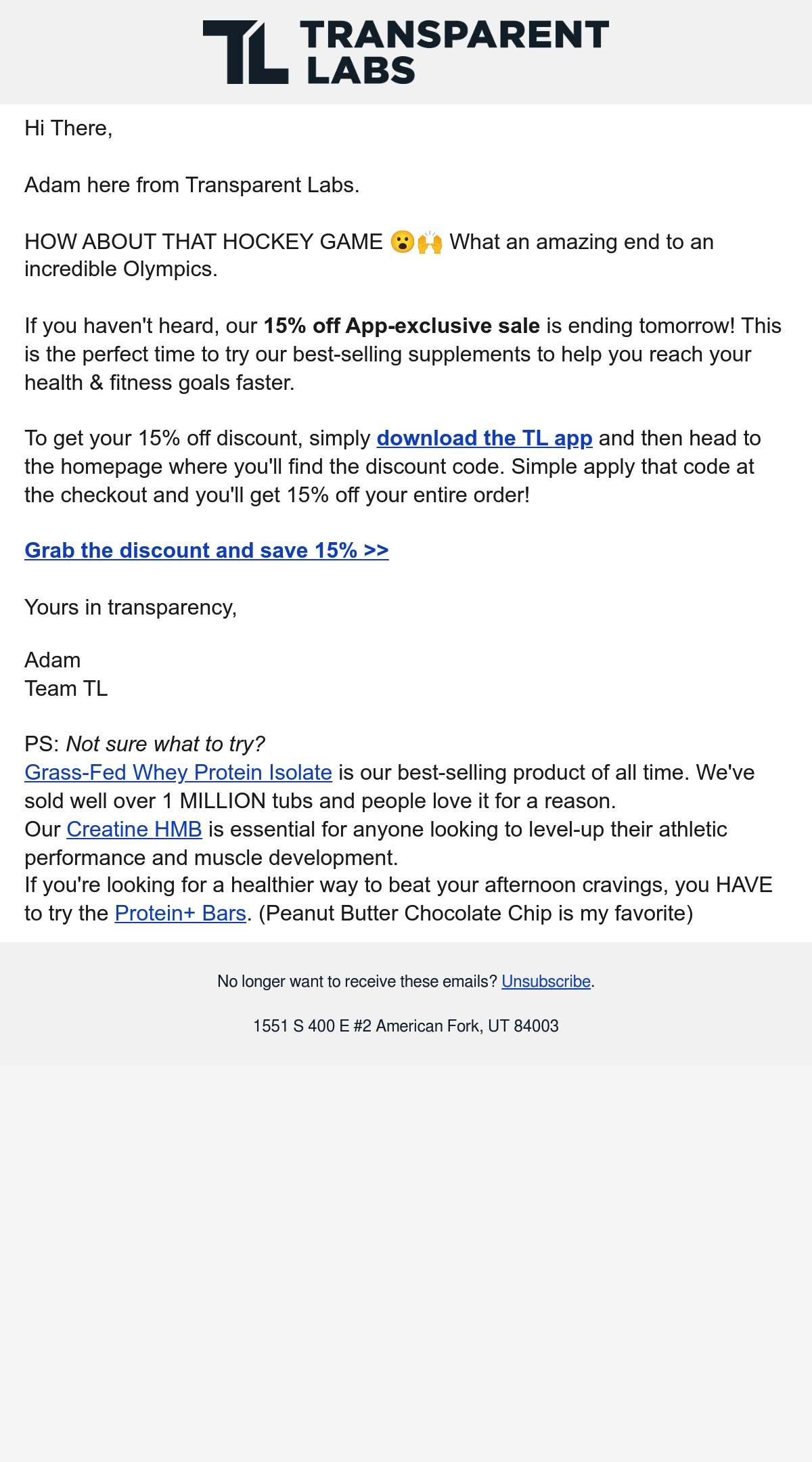Open the "download the TL app" link

(x=484, y=439)
